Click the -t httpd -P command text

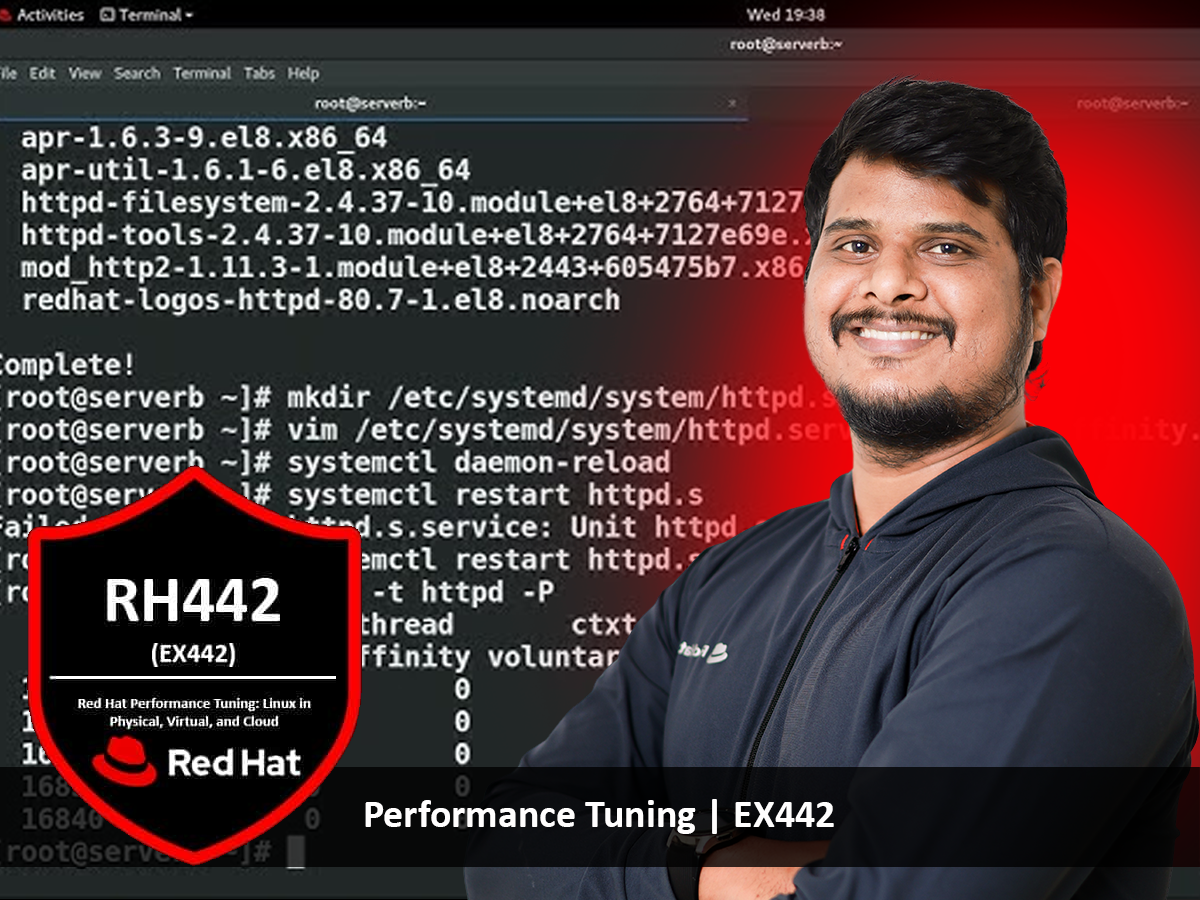(x=463, y=593)
